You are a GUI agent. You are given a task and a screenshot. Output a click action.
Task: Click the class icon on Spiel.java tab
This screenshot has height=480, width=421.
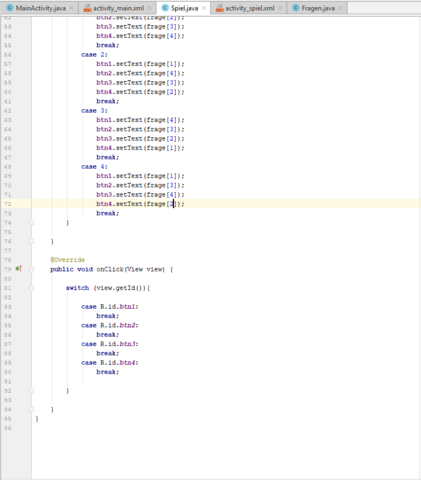point(165,8)
